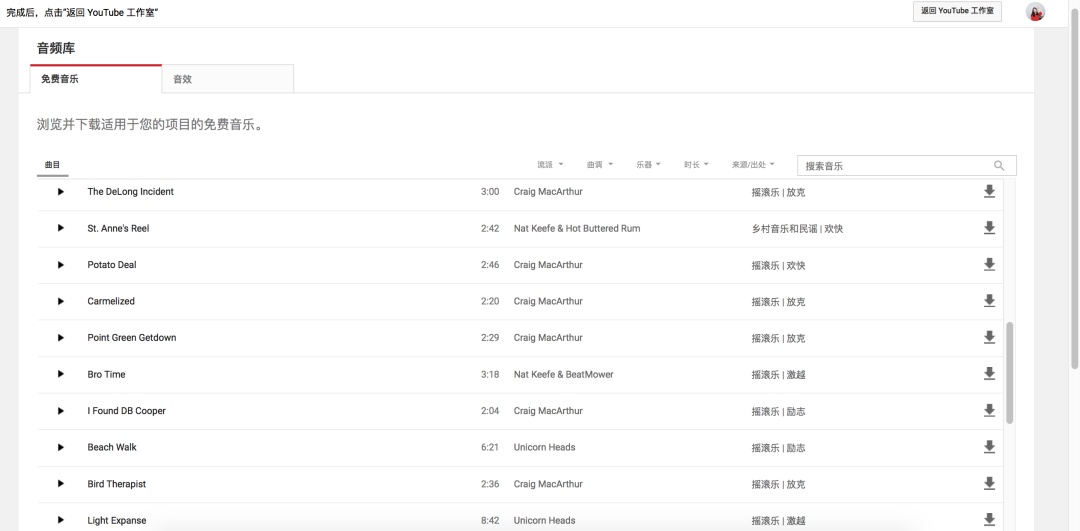Click the St. Anne's Reel title
Image resolution: width=1080 pixels, height=531 pixels.
118,228
